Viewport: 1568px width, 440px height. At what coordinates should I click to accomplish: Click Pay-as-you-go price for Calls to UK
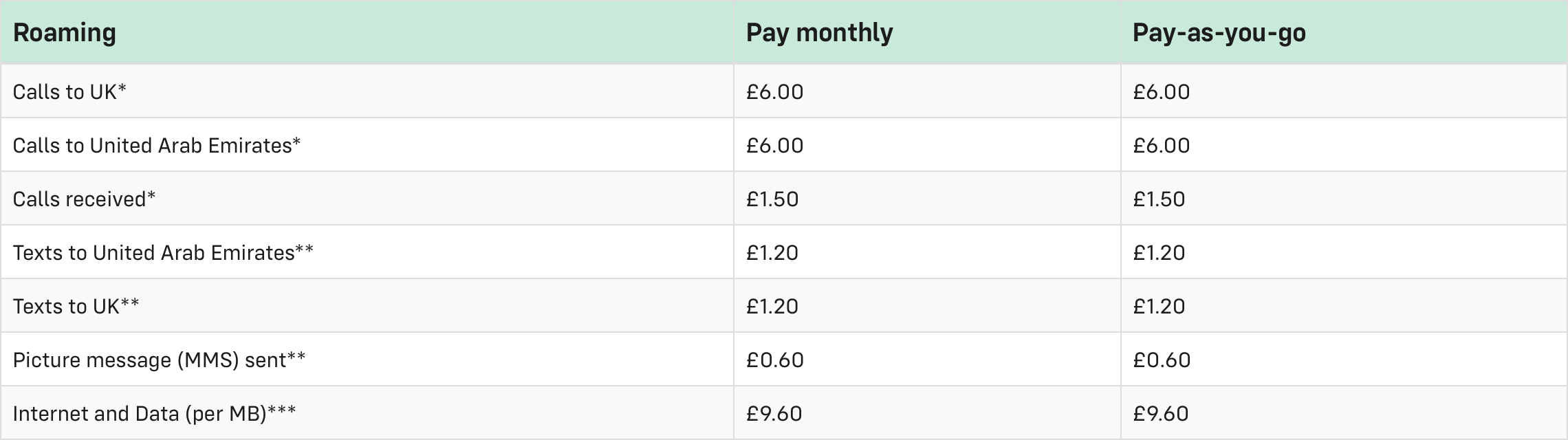pyautogui.click(x=1161, y=92)
